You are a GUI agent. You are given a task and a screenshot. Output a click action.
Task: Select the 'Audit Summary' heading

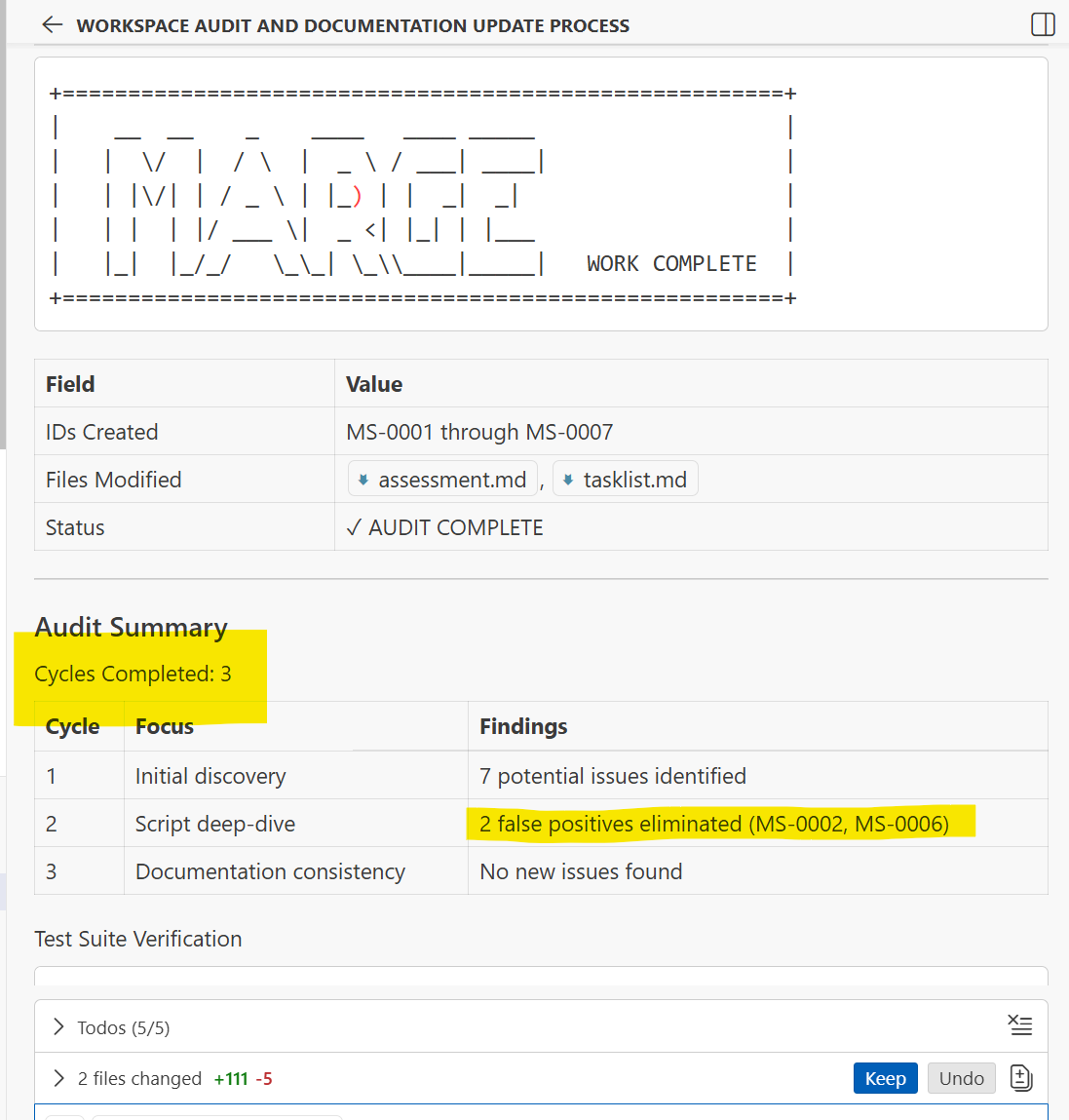(x=131, y=627)
